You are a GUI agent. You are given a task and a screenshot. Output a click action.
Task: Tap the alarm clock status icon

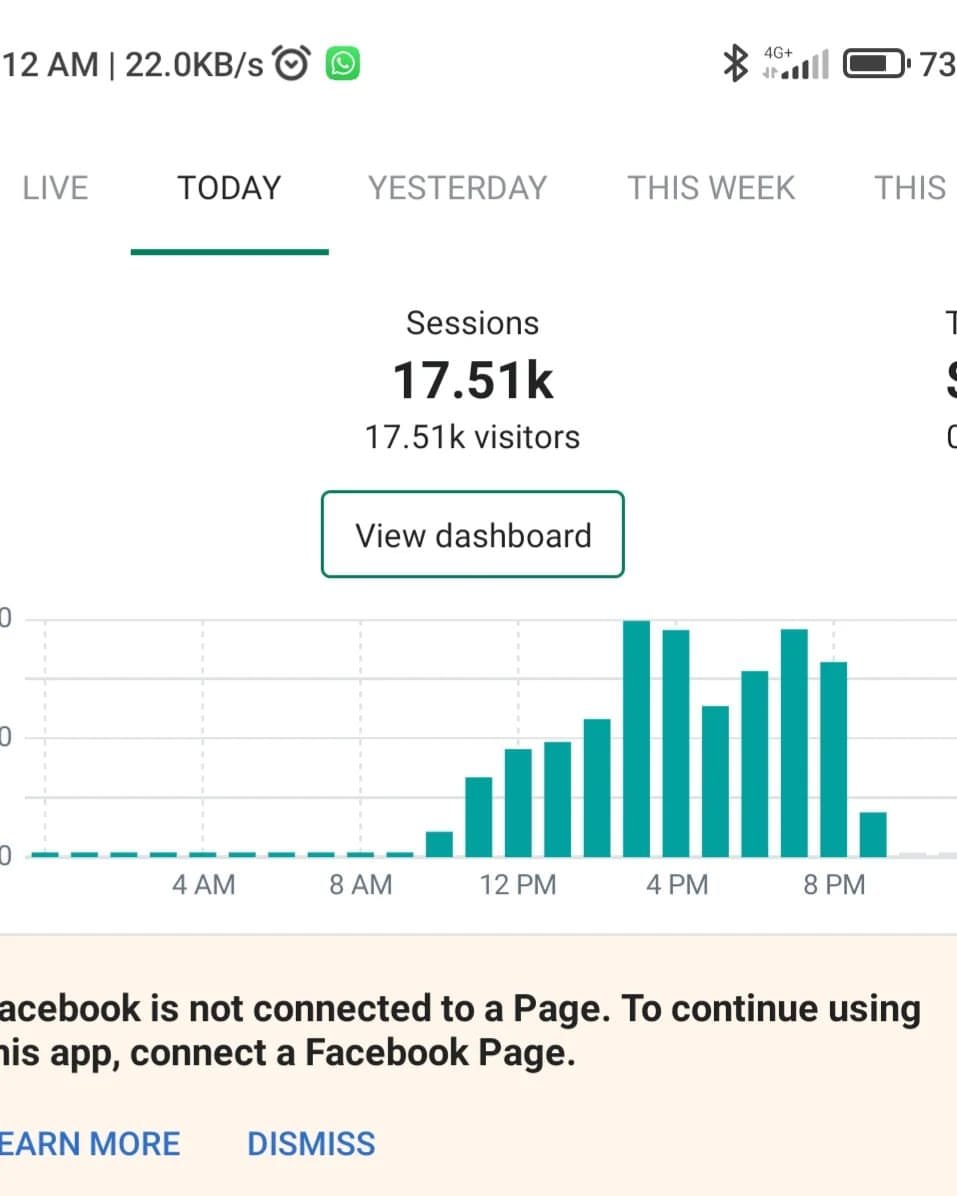(x=292, y=65)
